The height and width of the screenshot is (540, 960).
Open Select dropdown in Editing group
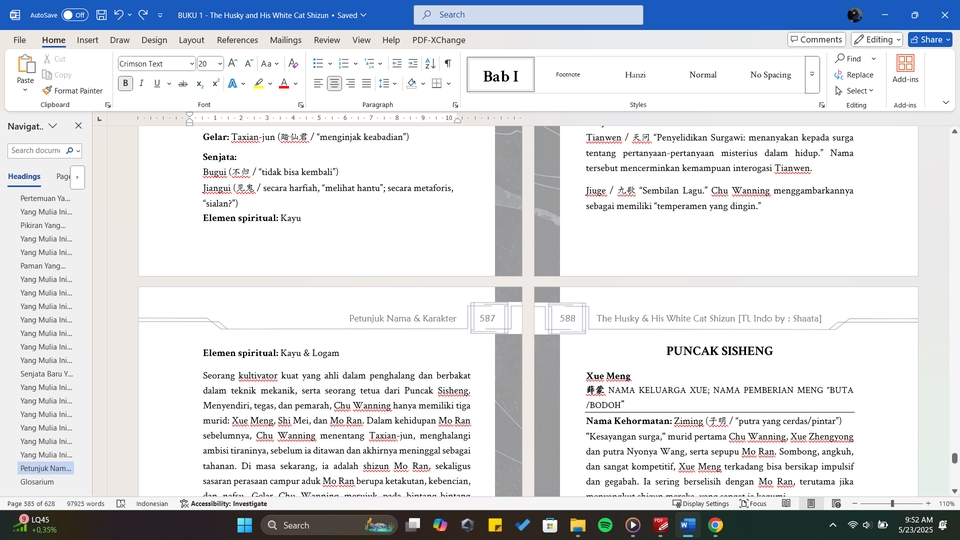[x=855, y=91]
